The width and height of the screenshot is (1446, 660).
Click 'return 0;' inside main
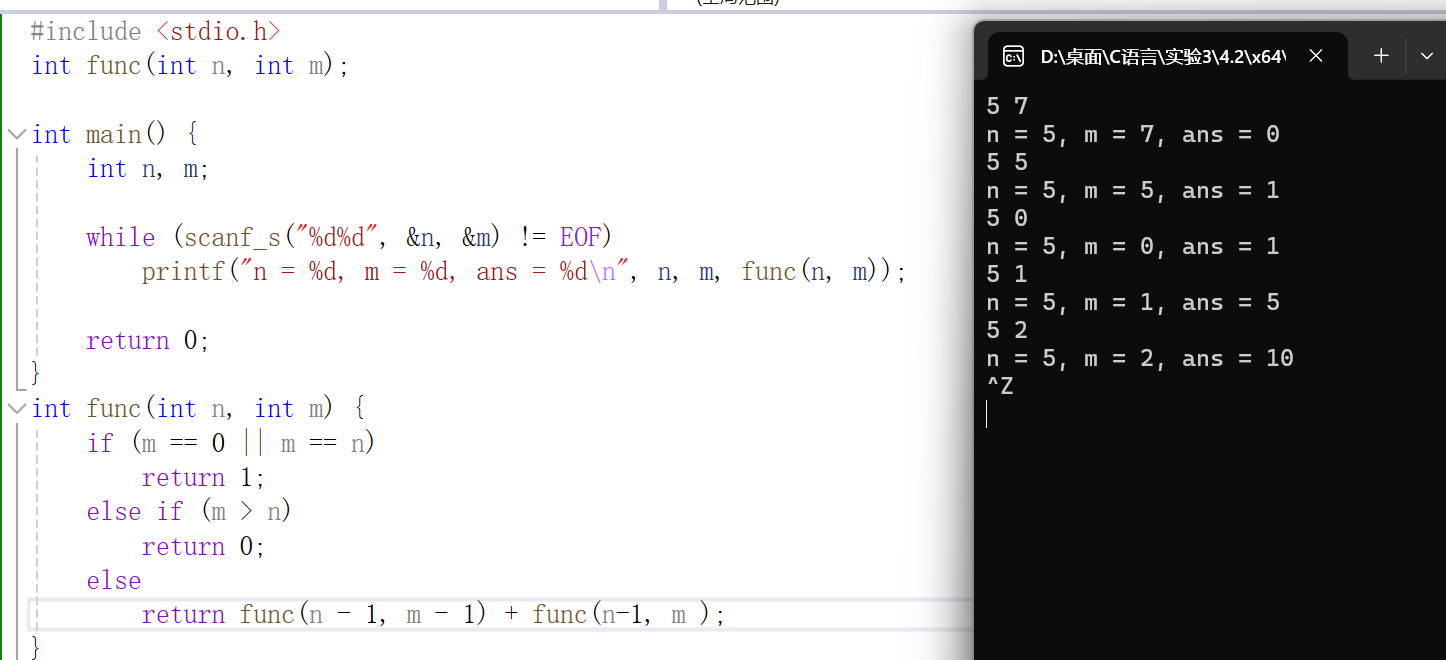coord(148,341)
